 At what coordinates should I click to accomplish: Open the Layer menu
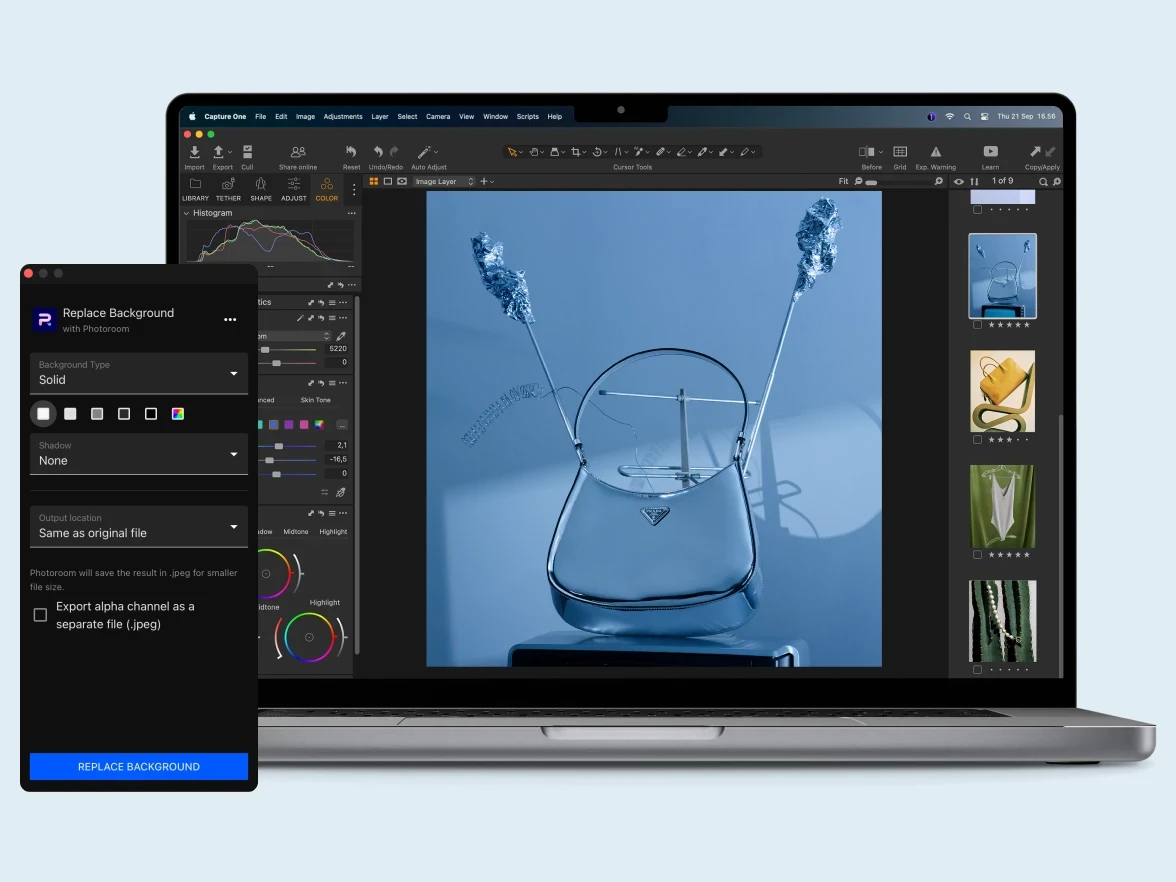point(380,116)
